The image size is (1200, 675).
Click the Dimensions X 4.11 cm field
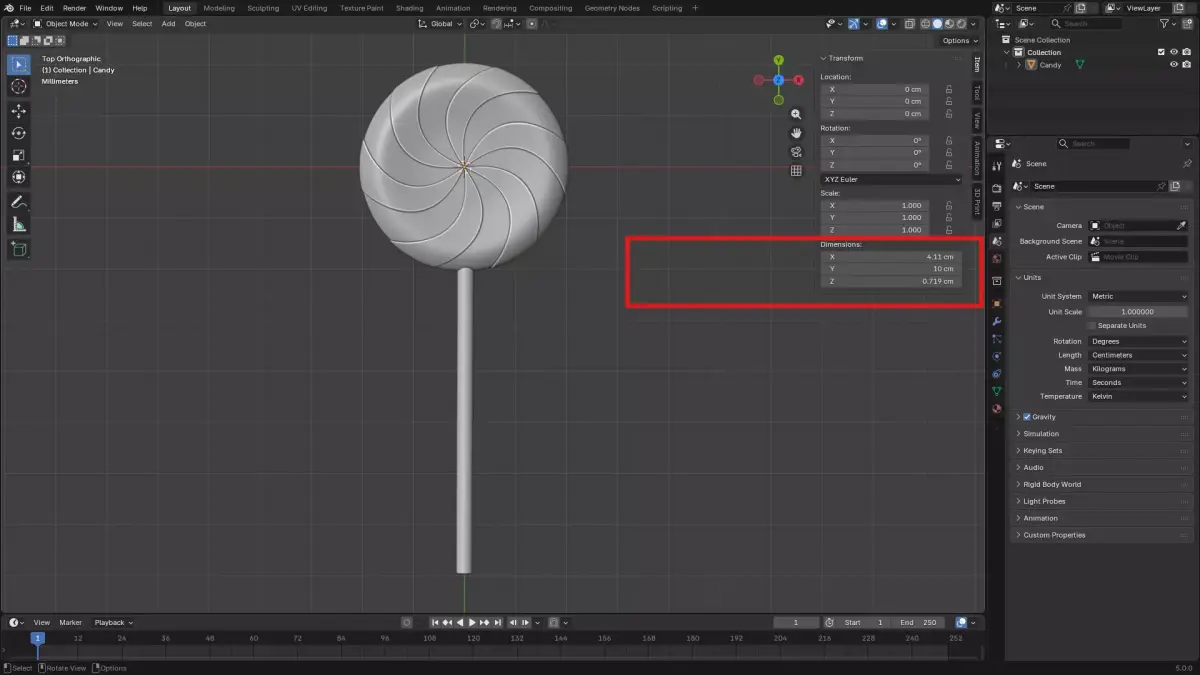pos(892,257)
